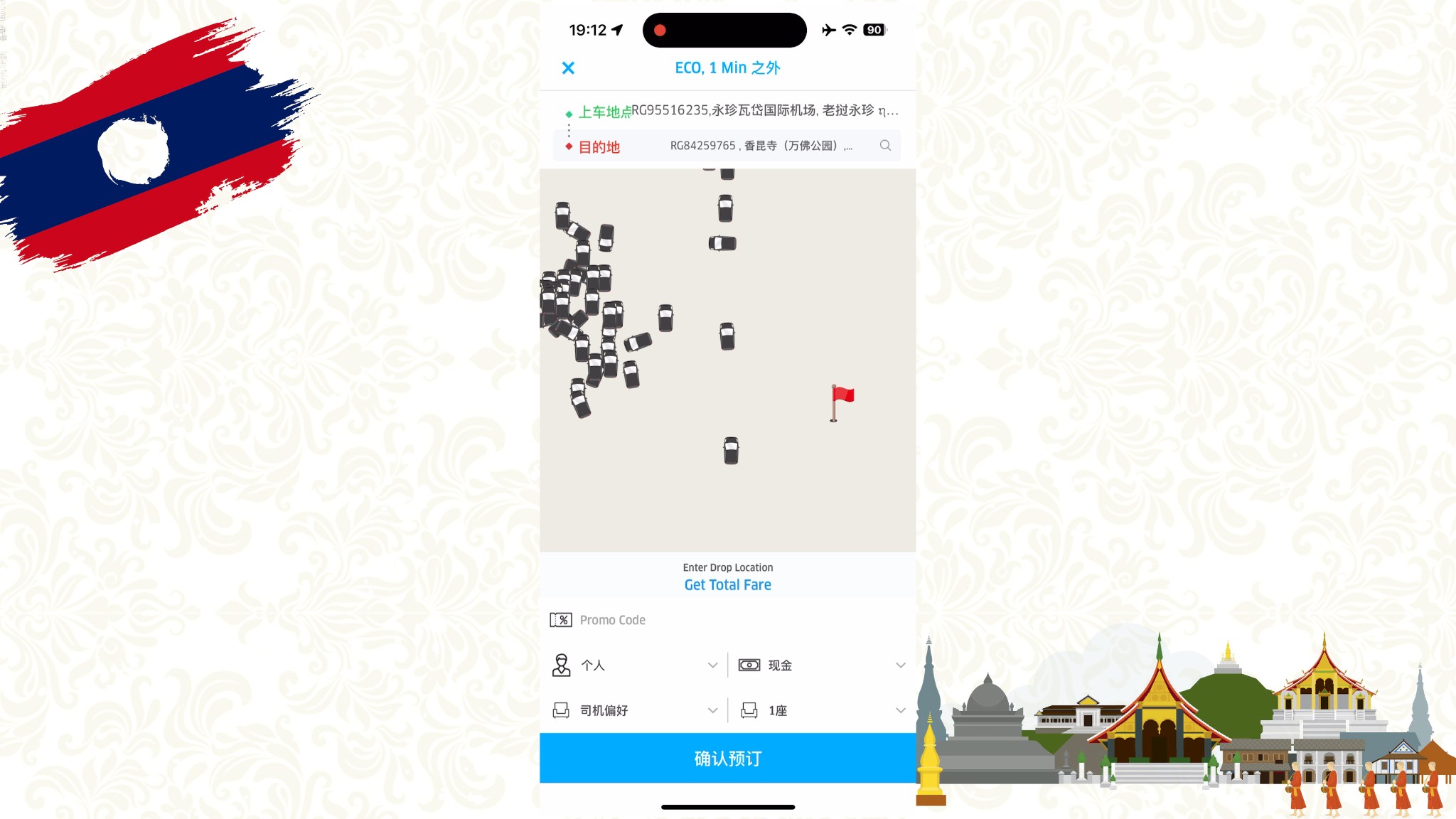Expand the 1座 seat count dropdown
The image size is (1456, 819).
(x=898, y=710)
